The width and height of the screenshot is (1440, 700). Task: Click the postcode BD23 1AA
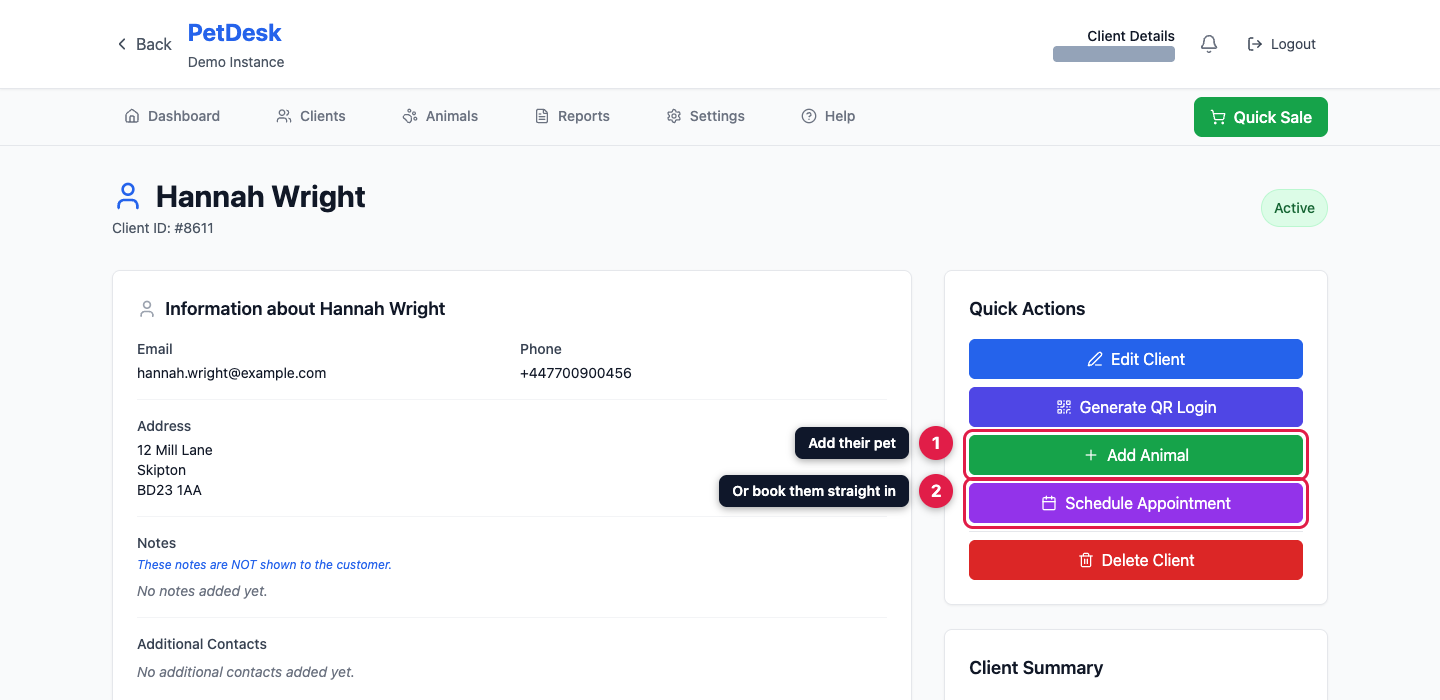click(x=169, y=490)
